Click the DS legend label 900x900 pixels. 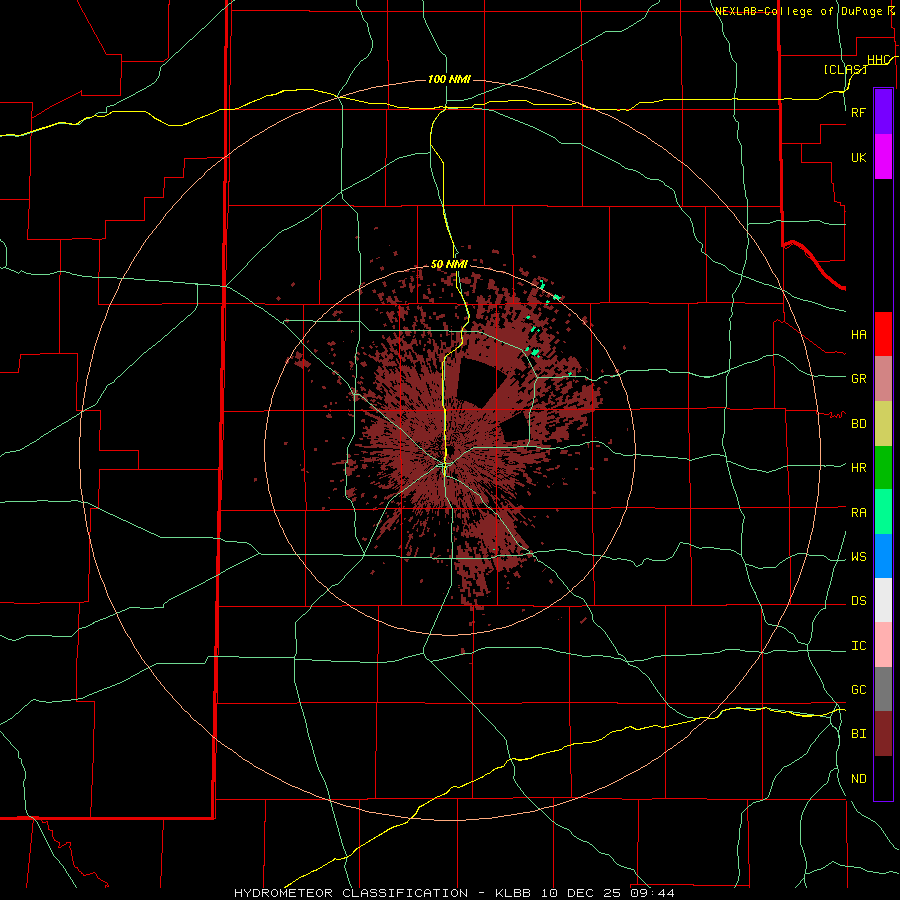click(858, 601)
